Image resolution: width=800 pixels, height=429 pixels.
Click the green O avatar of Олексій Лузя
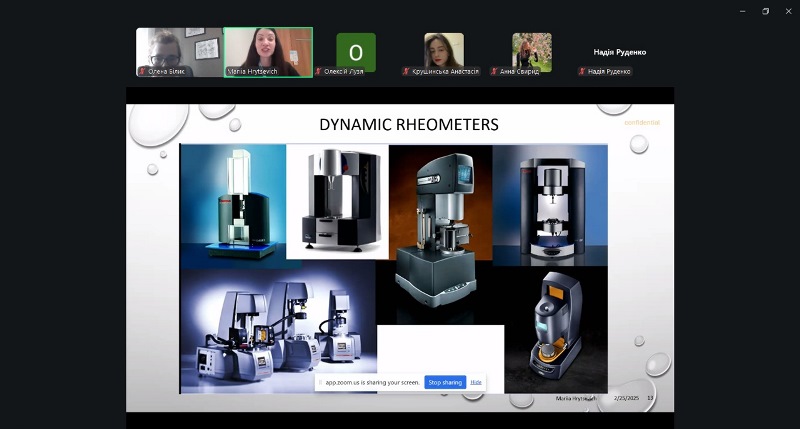(356, 52)
